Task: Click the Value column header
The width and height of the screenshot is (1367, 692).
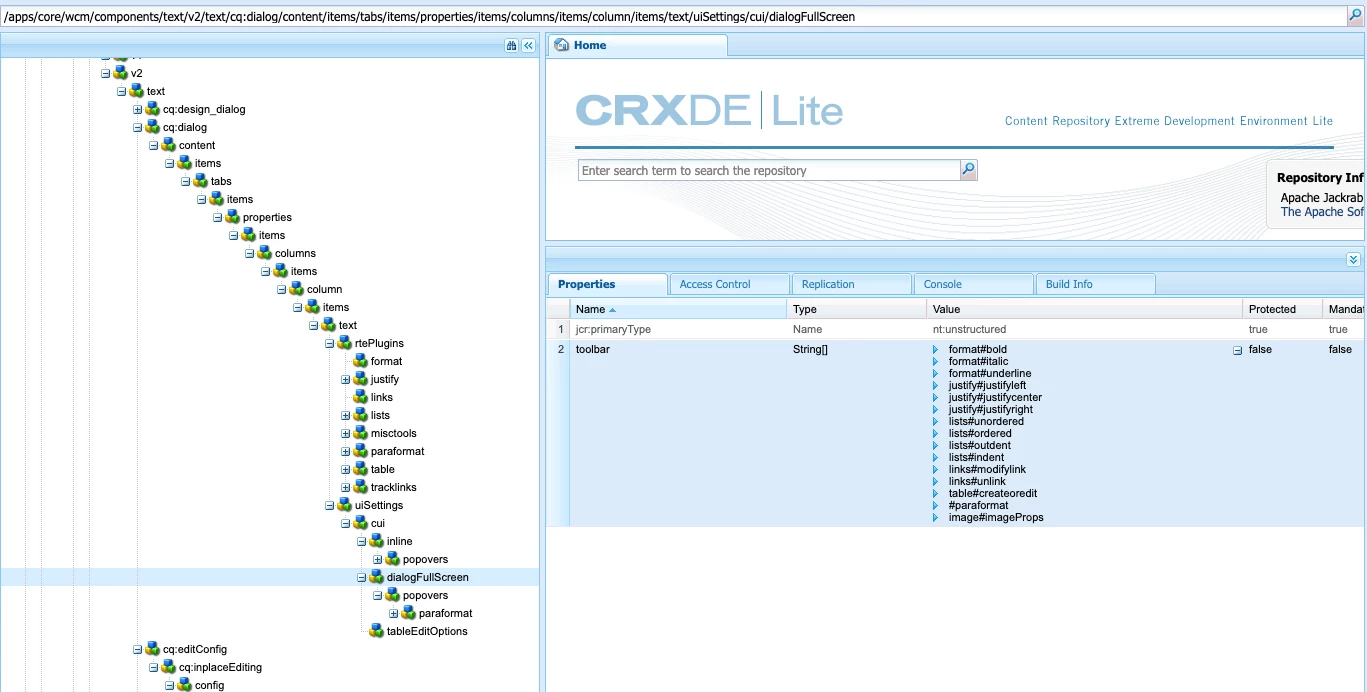Action: [1084, 309]
